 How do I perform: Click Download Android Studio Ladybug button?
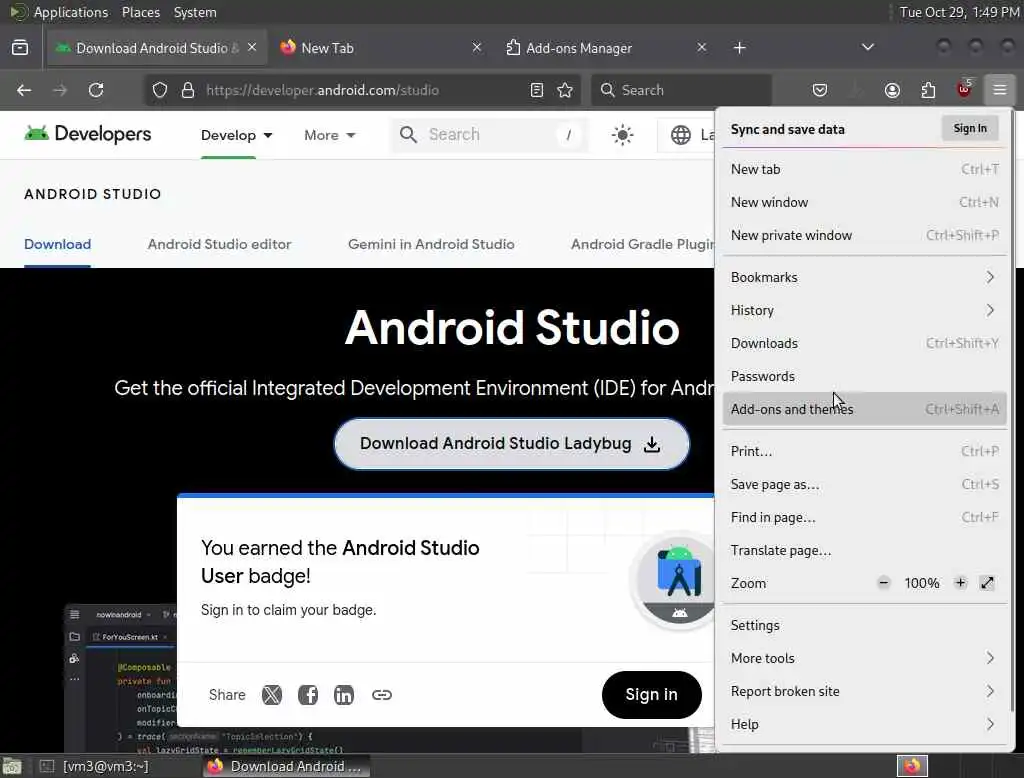coord(511,444)
